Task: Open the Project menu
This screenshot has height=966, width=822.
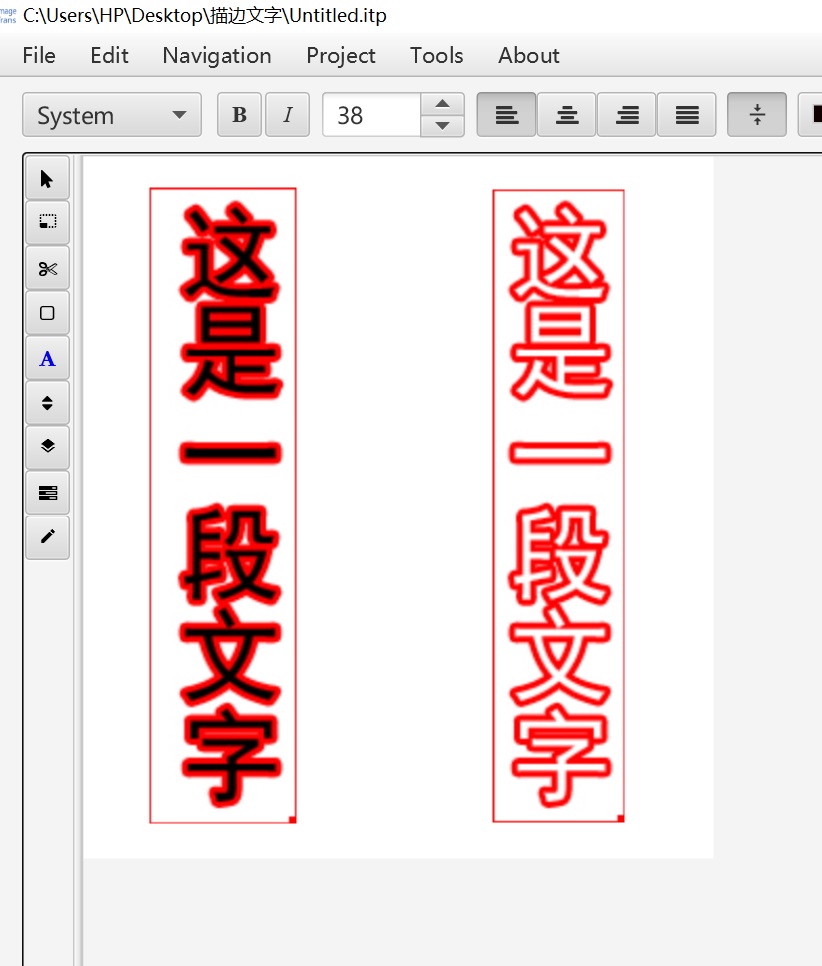Action: pyautogui.click(x=340, y=55)
